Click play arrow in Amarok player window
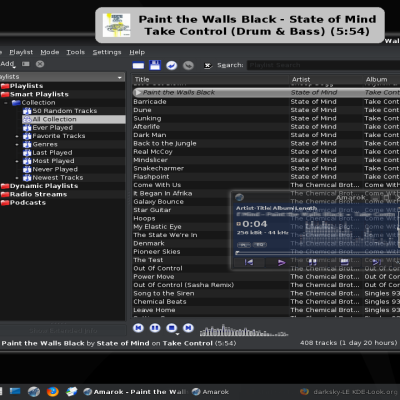400x400 pixels. pyautogui.click(x=281, y=262)
